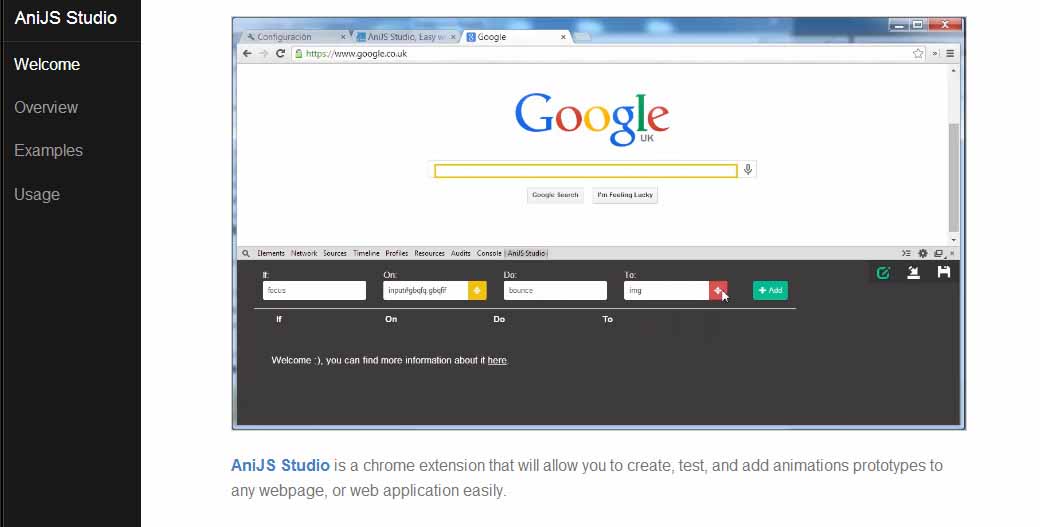Viewport: 1040px width, 527px height.
Task: Reload the Google page
Action: 280,54
